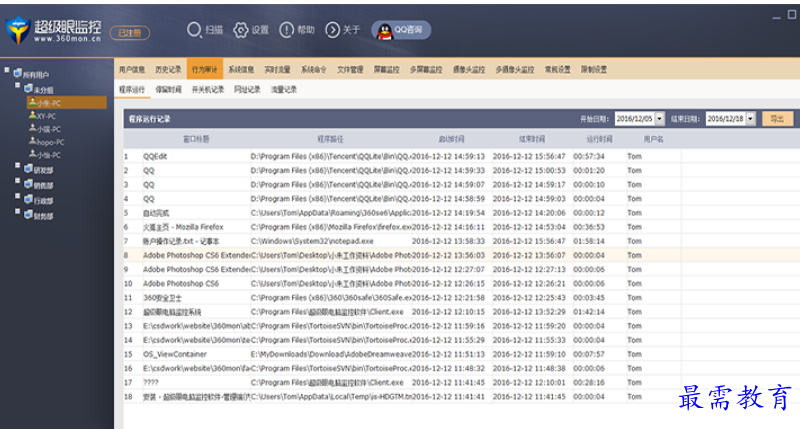This screenshot has width=800, height=429.
Task: Click the group icon beside 销售部
Action: click(x=29, y=184)
